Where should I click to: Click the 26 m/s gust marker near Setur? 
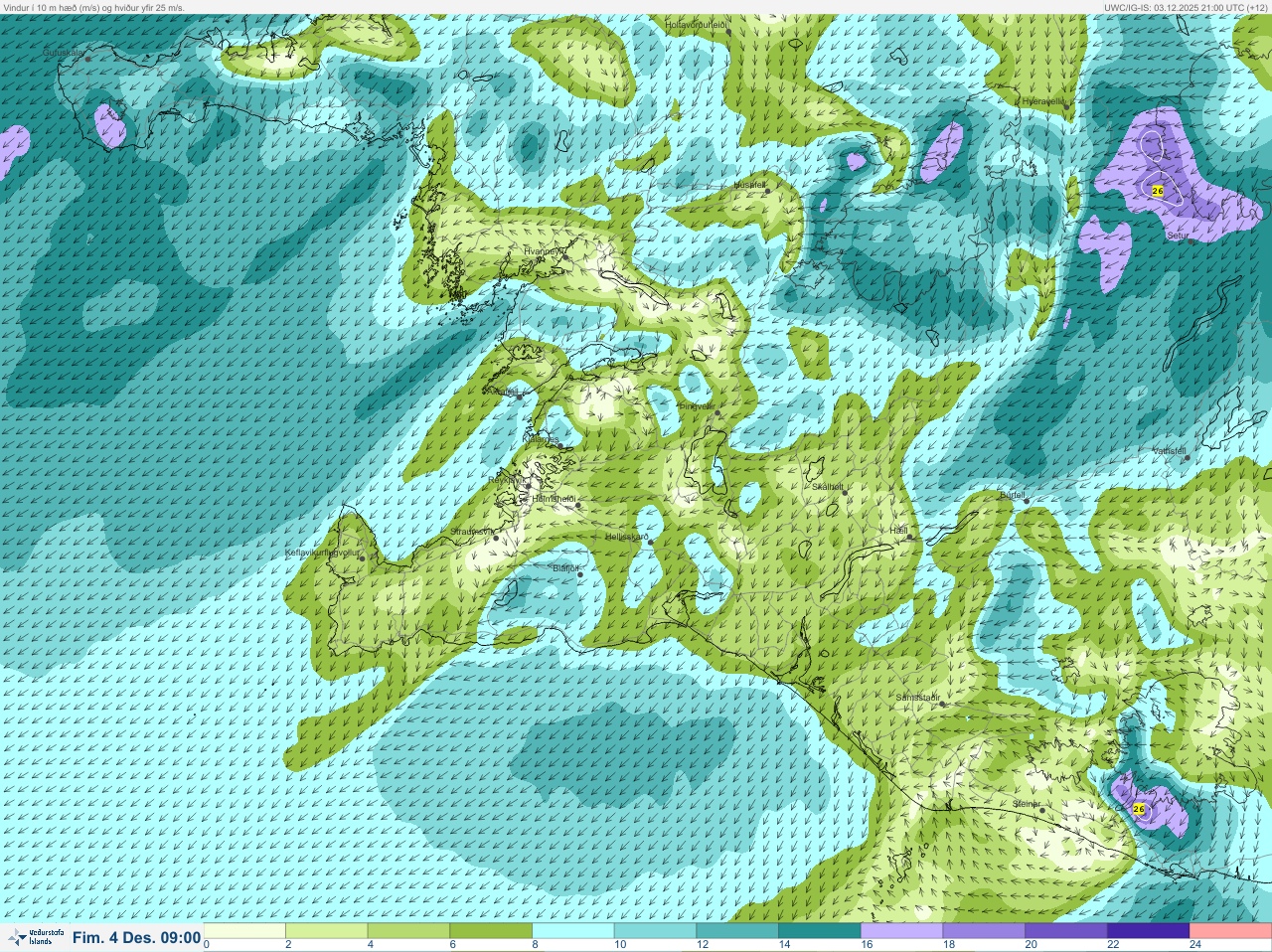(1158, 190)
